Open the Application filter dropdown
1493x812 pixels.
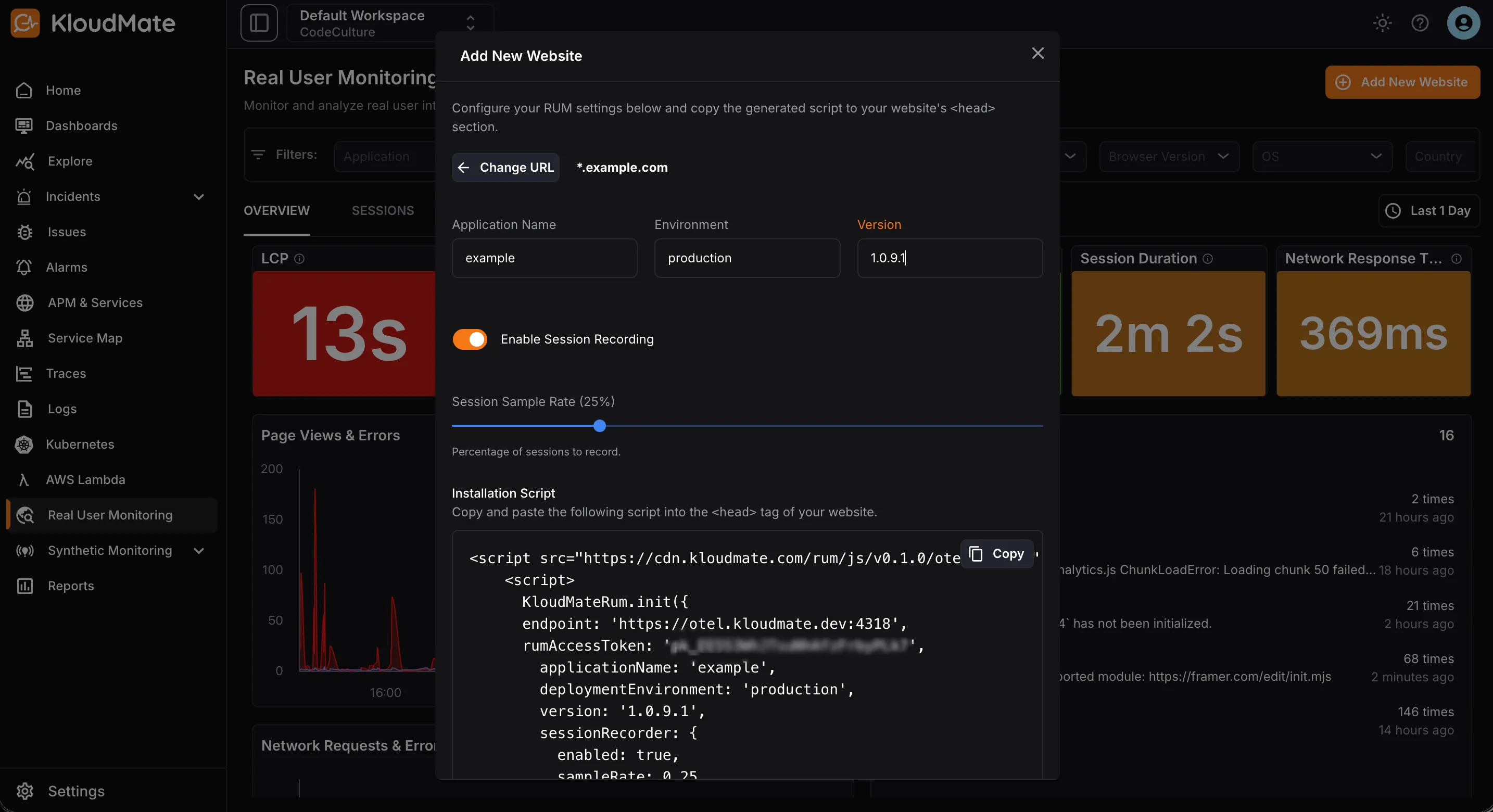tap(385, 157)
